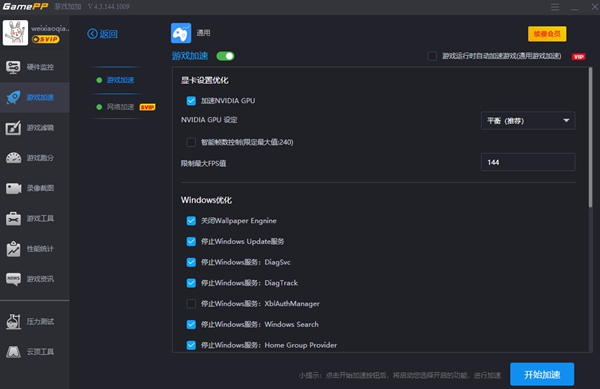
Task: Uncheck Home Group Provider service checkbox
Action: click(x=191, y=345)
